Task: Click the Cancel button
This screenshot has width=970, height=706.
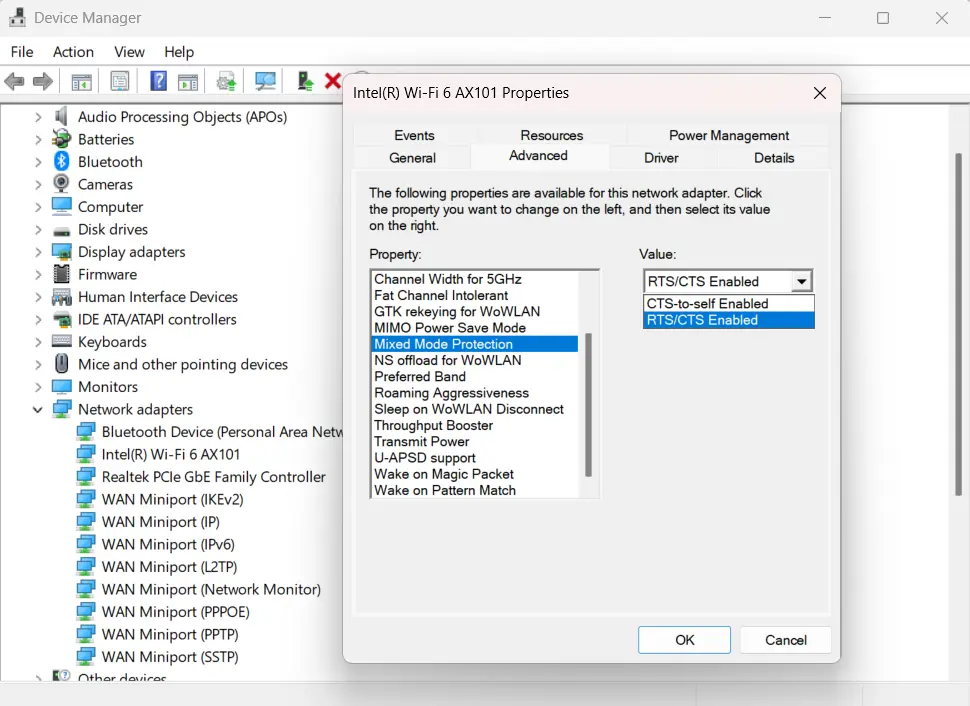Action: 786,640
